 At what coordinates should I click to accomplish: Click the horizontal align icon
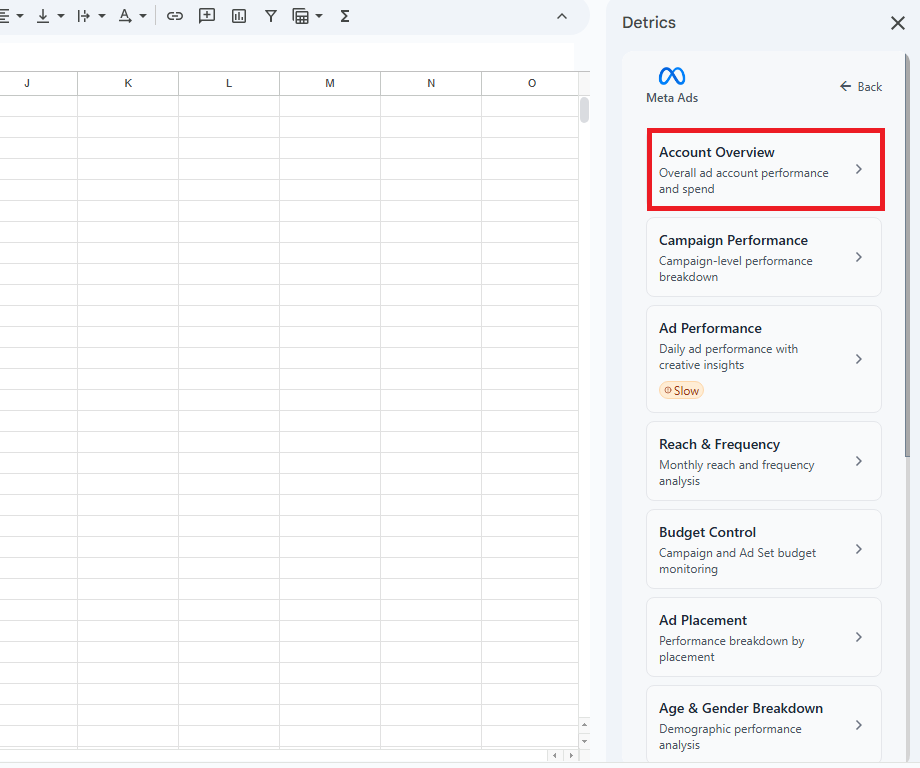pos(4,16)
